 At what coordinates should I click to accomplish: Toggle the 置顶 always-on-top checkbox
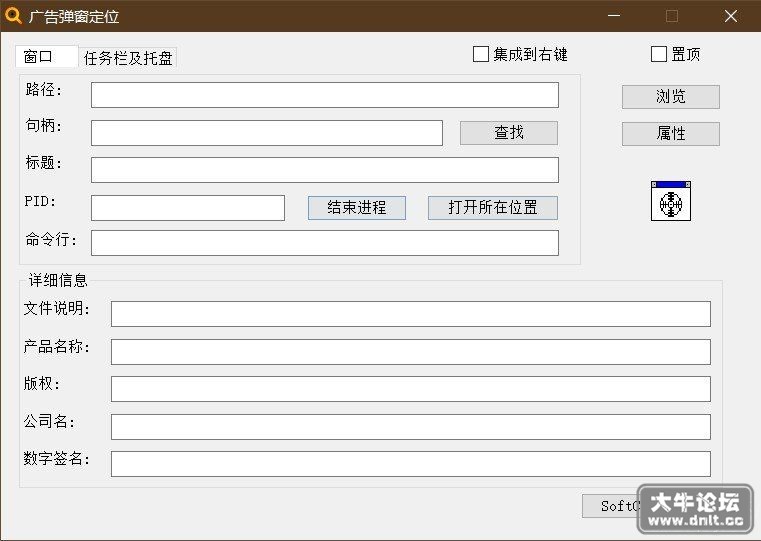click(659, 54)
